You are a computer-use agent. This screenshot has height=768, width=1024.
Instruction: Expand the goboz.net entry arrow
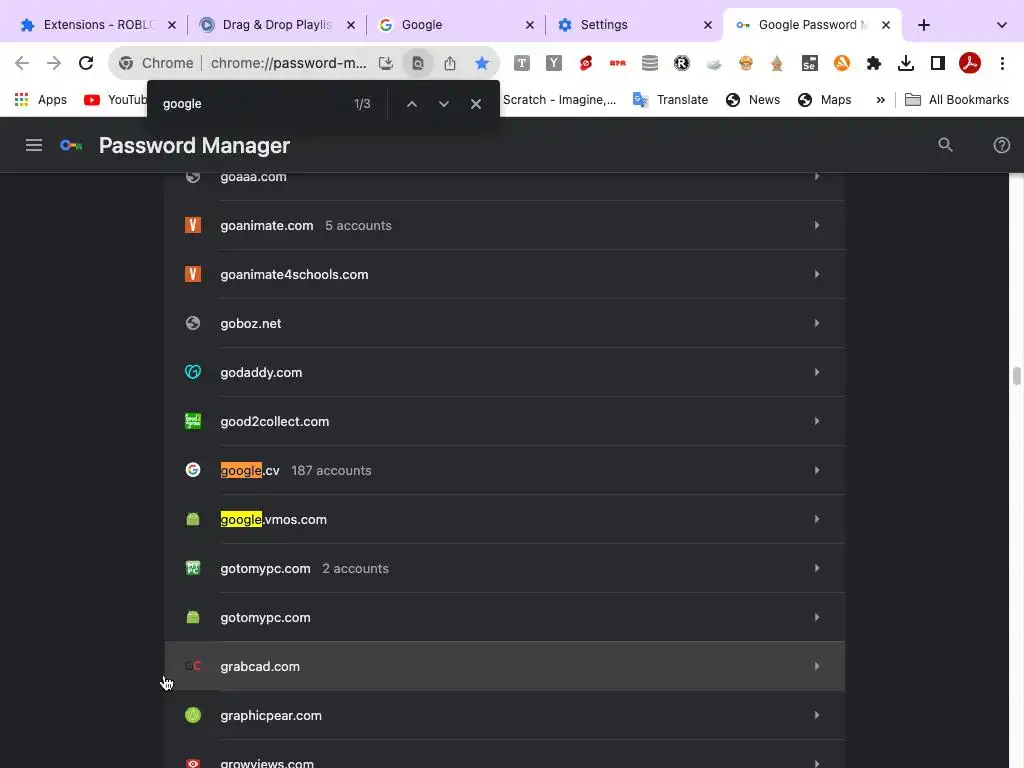(x=816, y=323)
